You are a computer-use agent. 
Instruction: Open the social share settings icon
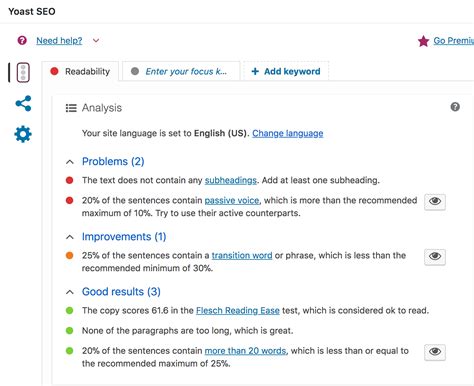23,103
